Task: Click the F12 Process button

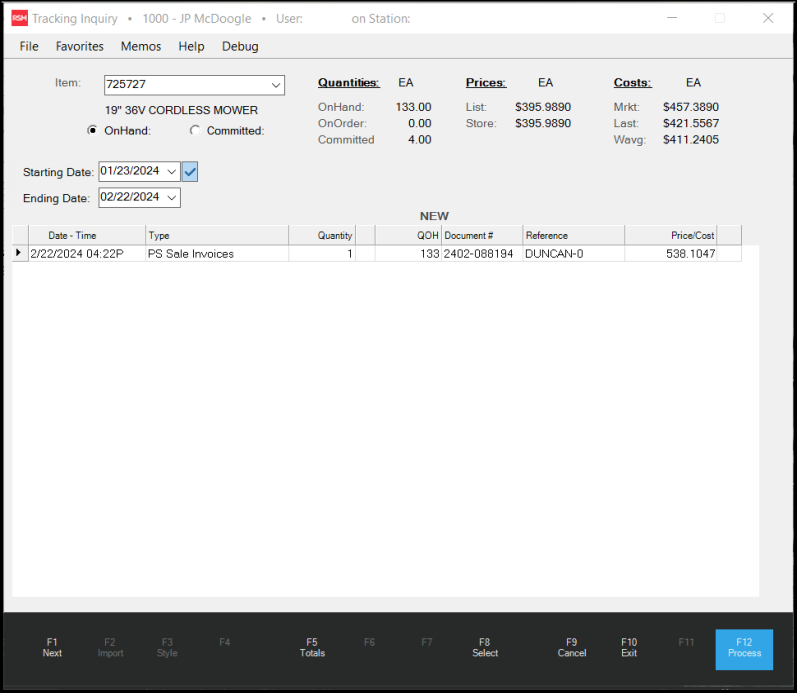Action: pyautogui.click(x=744, y=649)
